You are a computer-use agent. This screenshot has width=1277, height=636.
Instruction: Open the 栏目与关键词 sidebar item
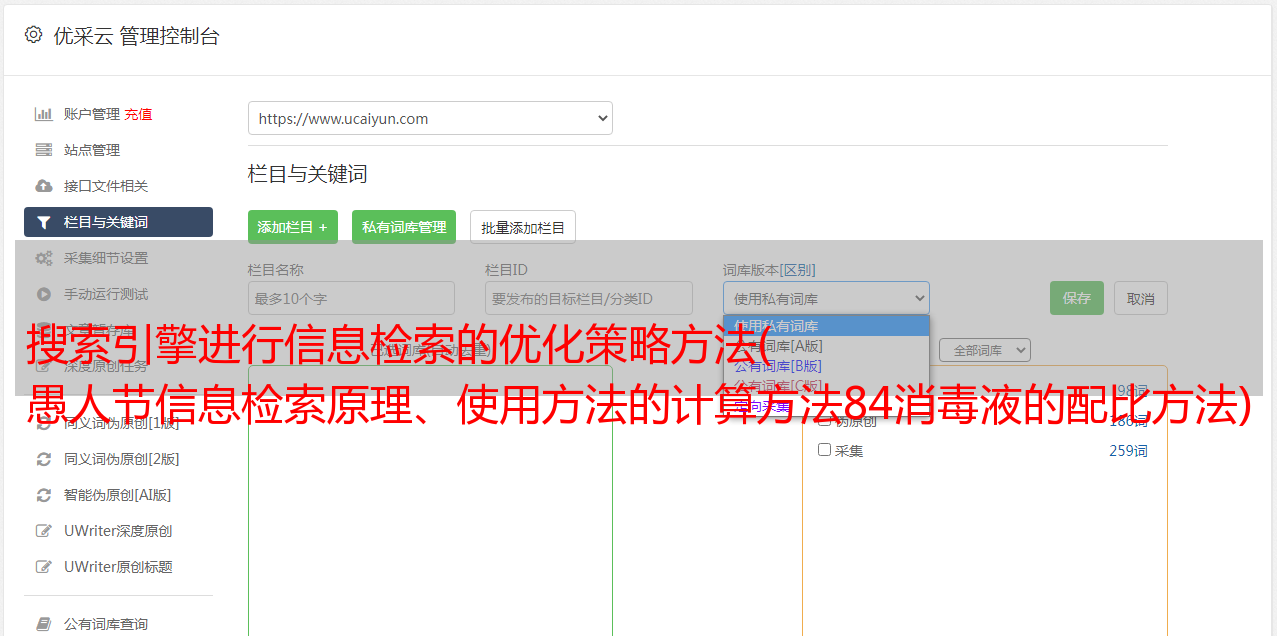coord(118,222)
